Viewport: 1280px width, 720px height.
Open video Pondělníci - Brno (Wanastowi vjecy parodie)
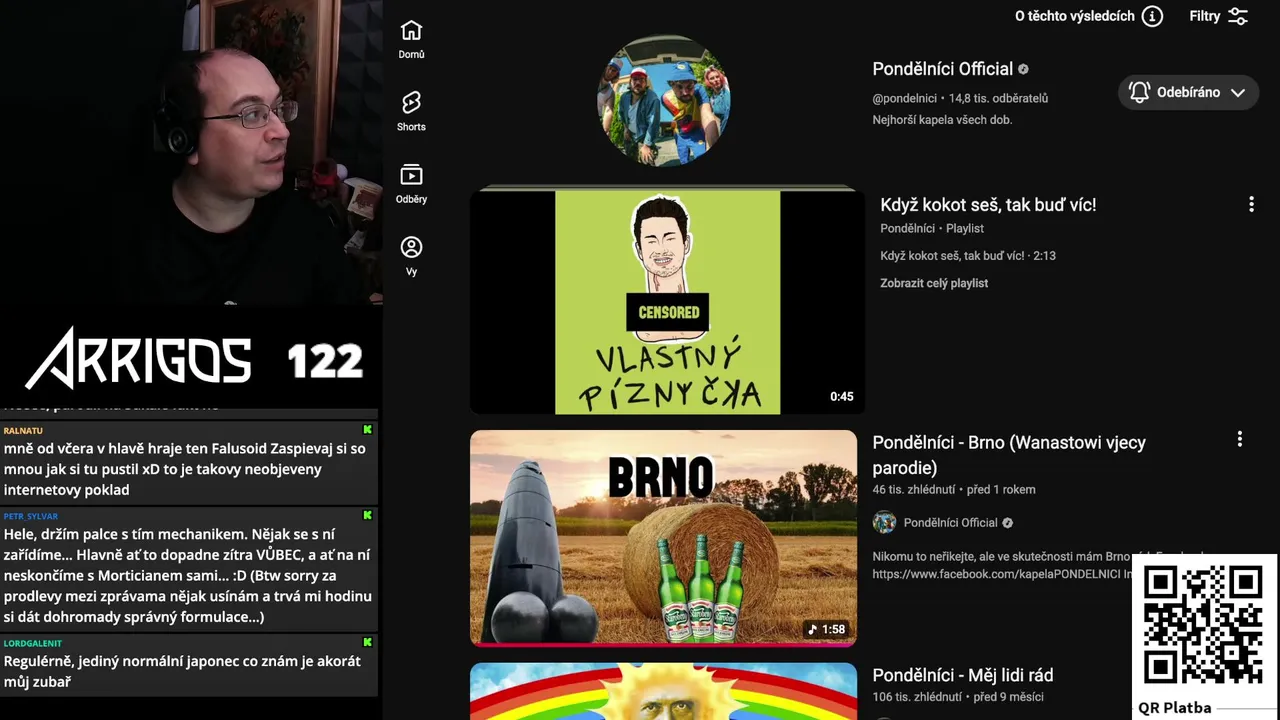pyautogui.click(x=1009, y=455)
